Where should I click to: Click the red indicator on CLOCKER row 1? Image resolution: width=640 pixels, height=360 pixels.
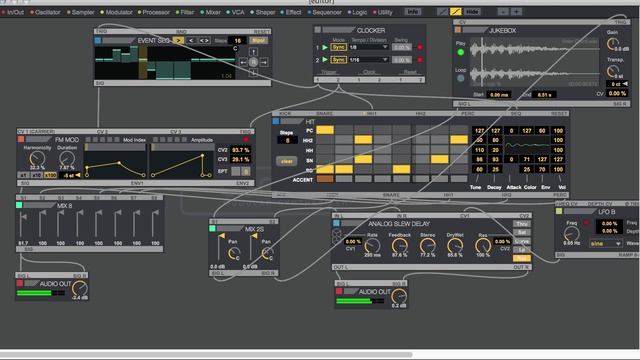(x=420, y=47)
